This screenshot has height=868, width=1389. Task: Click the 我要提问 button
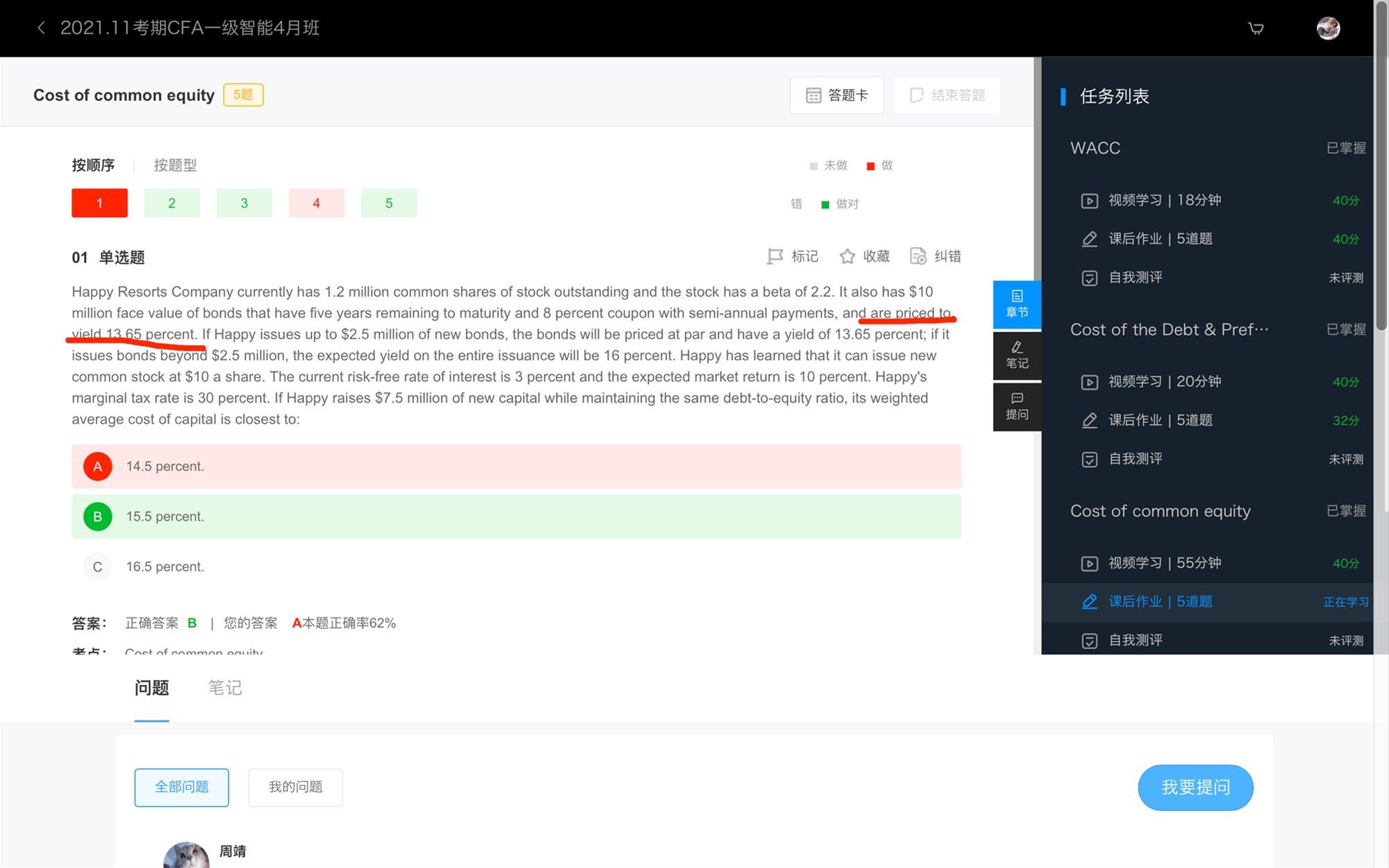[1195, 787]
